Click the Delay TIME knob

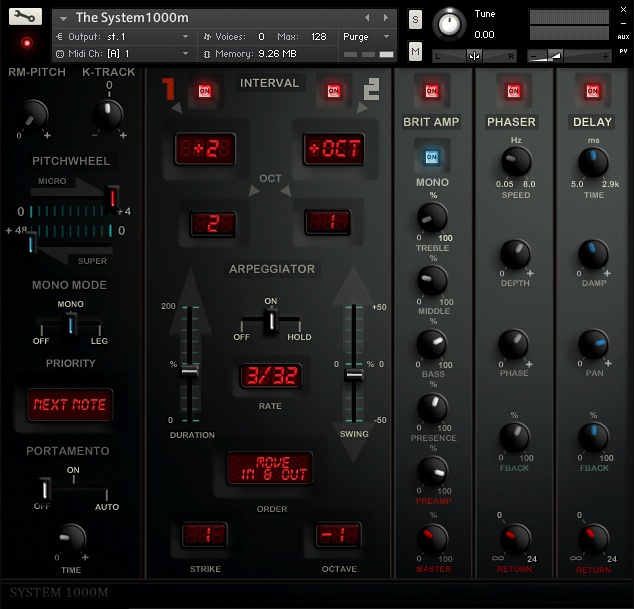click(593, 163)
